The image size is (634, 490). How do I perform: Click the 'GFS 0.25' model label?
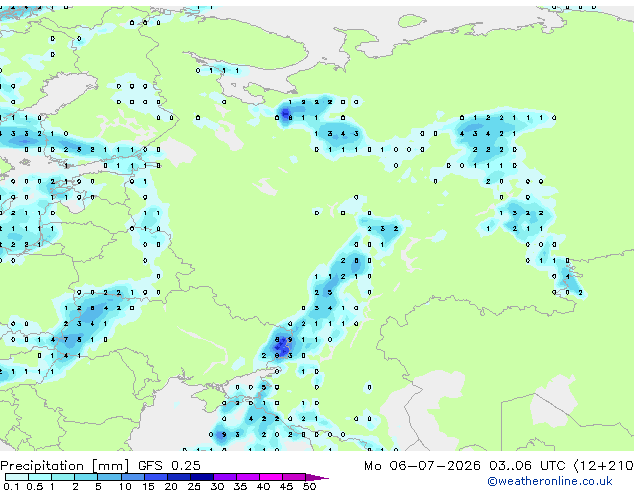point(169,466)
